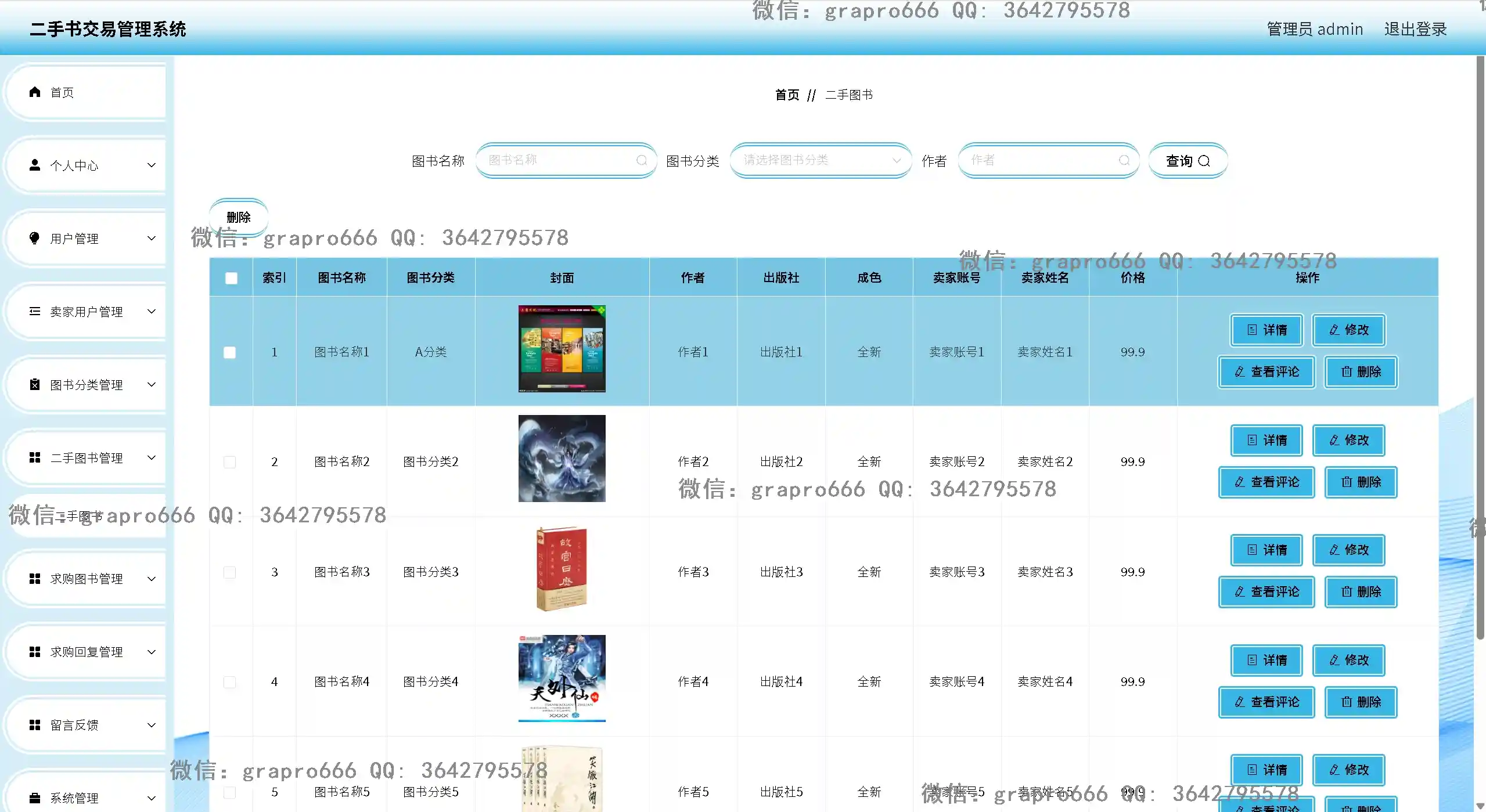Select the book icon for 图书分类管理
1486x812 pixels.
click(34, 384)
